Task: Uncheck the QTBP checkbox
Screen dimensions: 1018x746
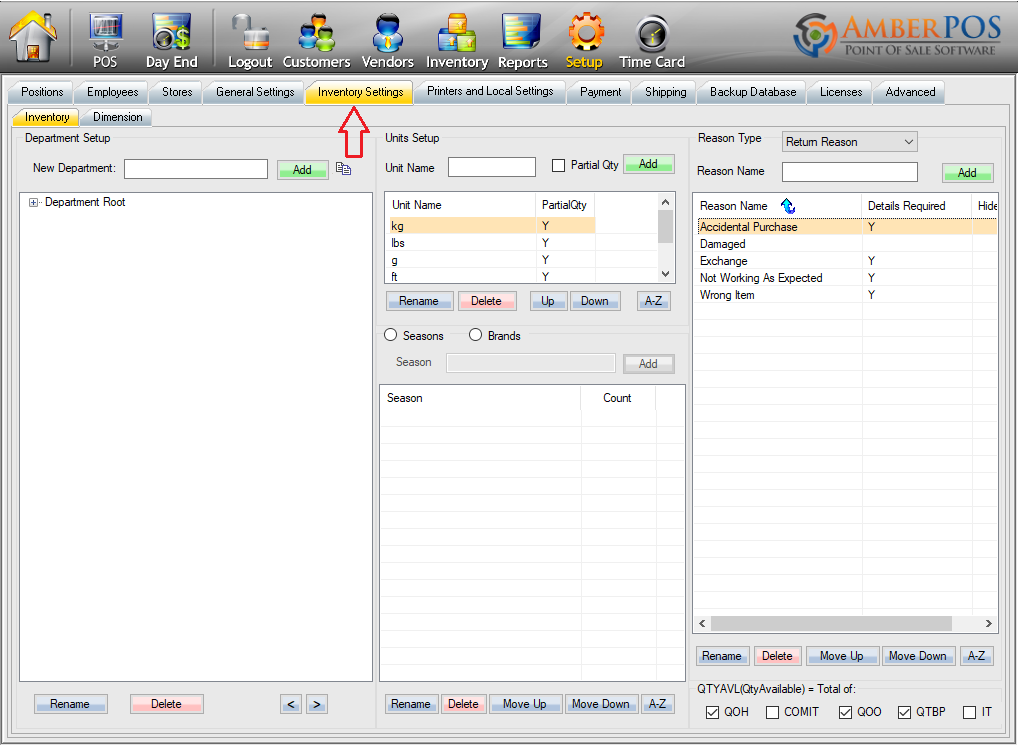Action: 904,712
